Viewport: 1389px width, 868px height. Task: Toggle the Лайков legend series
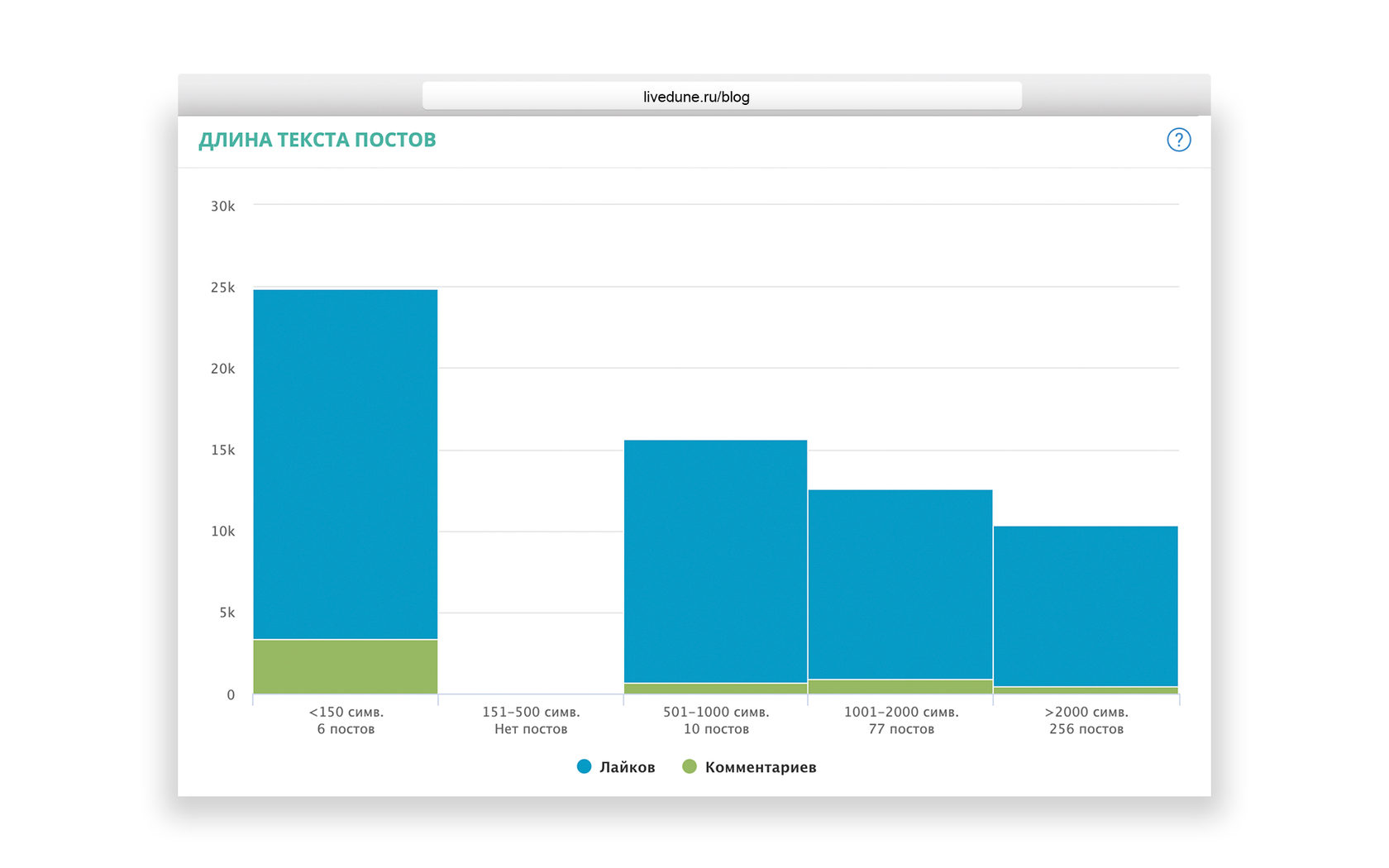[616, 767]
